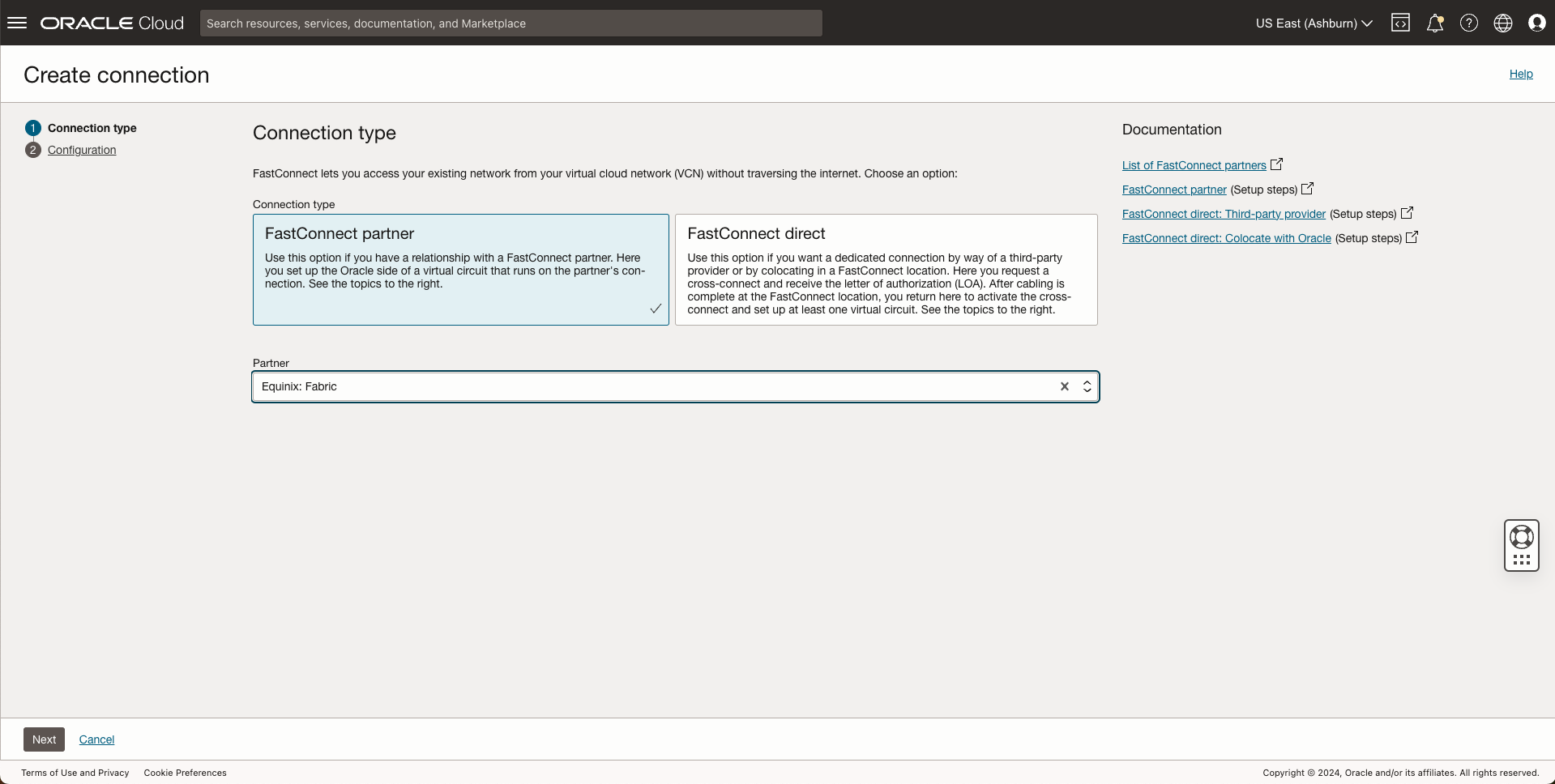
Task: Click the Oracle Cloud logo
Action: 113,23
